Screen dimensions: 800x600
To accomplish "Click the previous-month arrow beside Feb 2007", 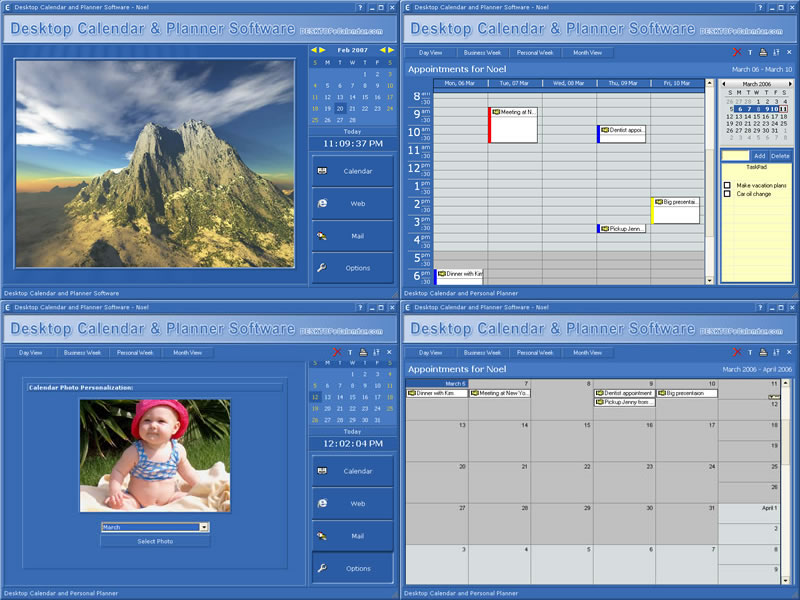I will 313,50.
